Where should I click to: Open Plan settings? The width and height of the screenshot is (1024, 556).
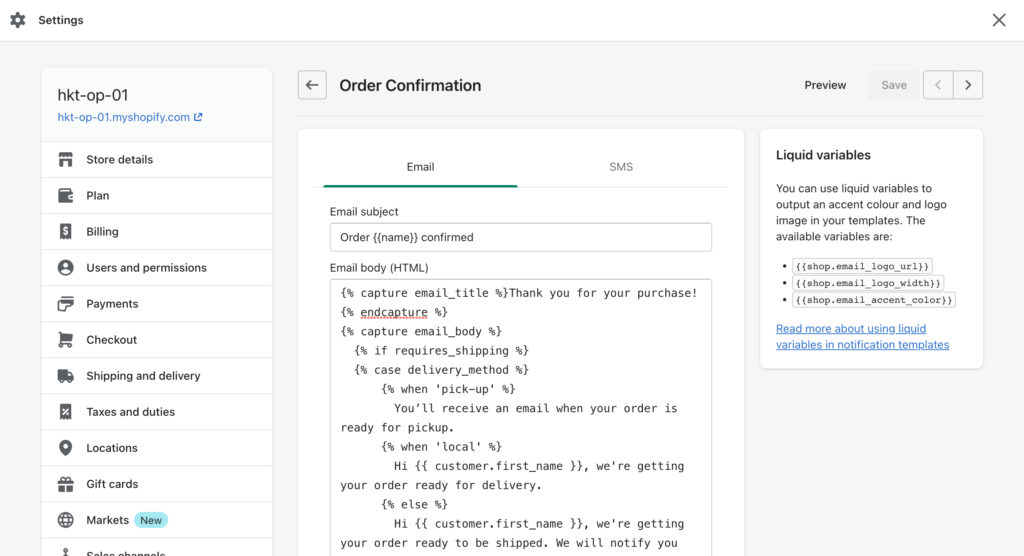click(x=157, y=195)
